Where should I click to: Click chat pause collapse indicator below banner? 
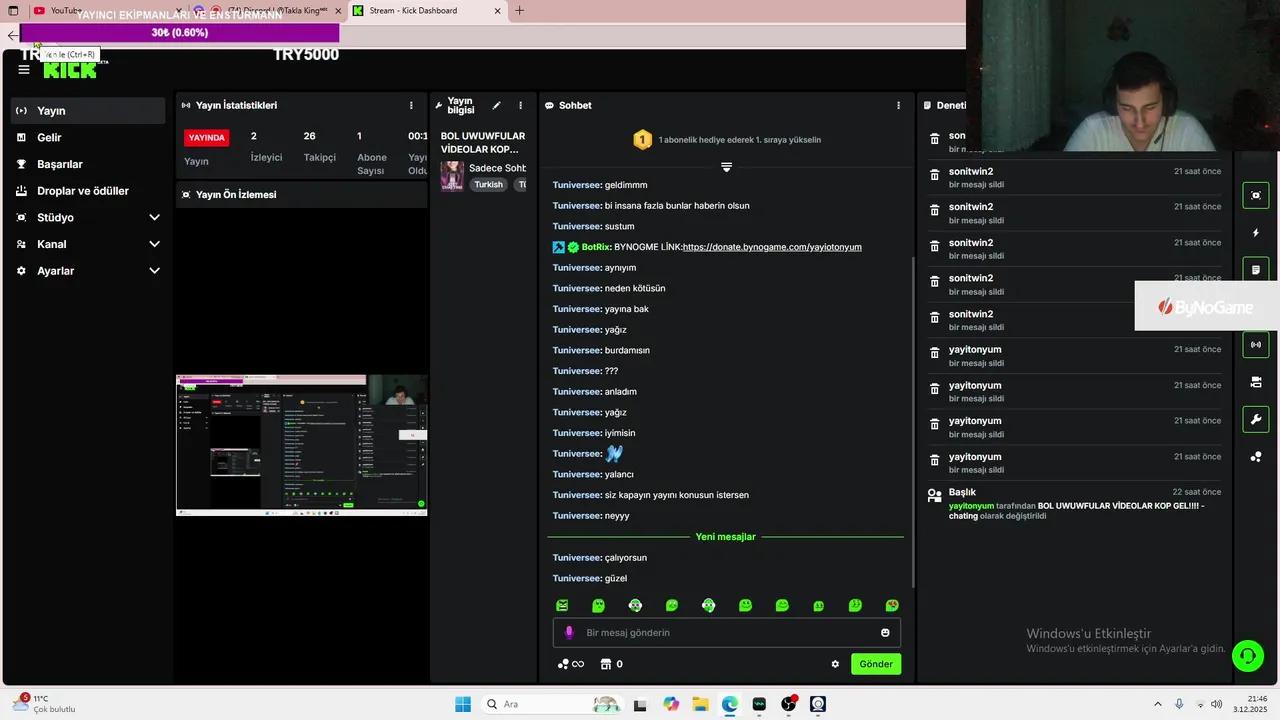tap(726, 167)
